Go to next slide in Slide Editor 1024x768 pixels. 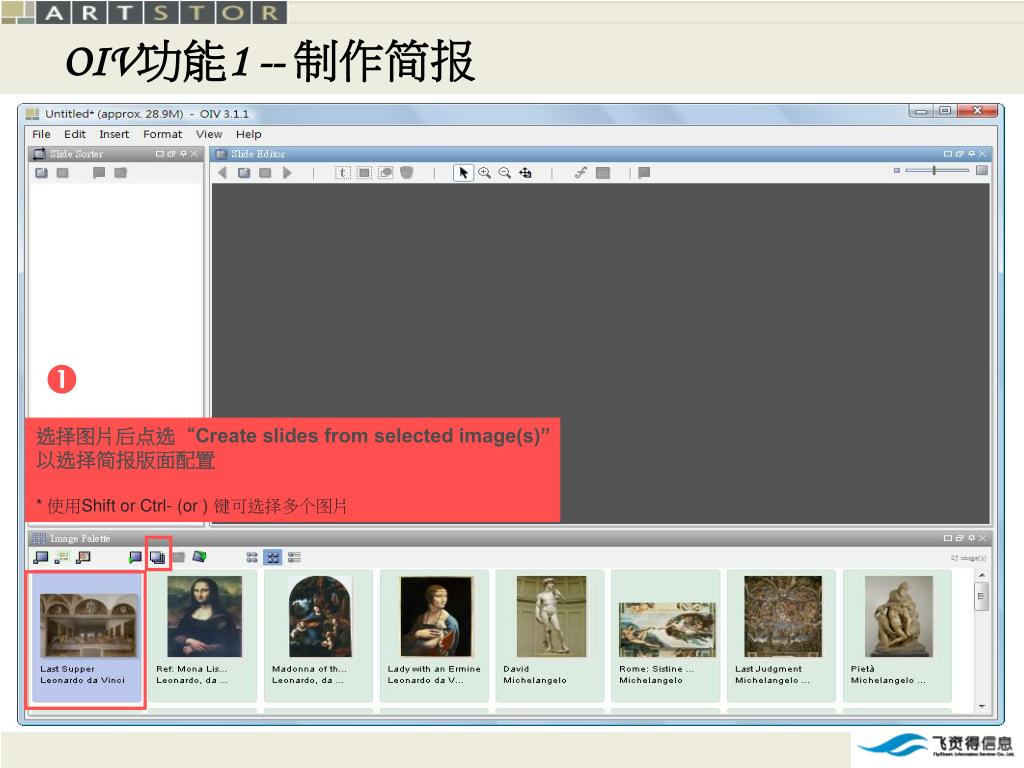coord(287,172)
